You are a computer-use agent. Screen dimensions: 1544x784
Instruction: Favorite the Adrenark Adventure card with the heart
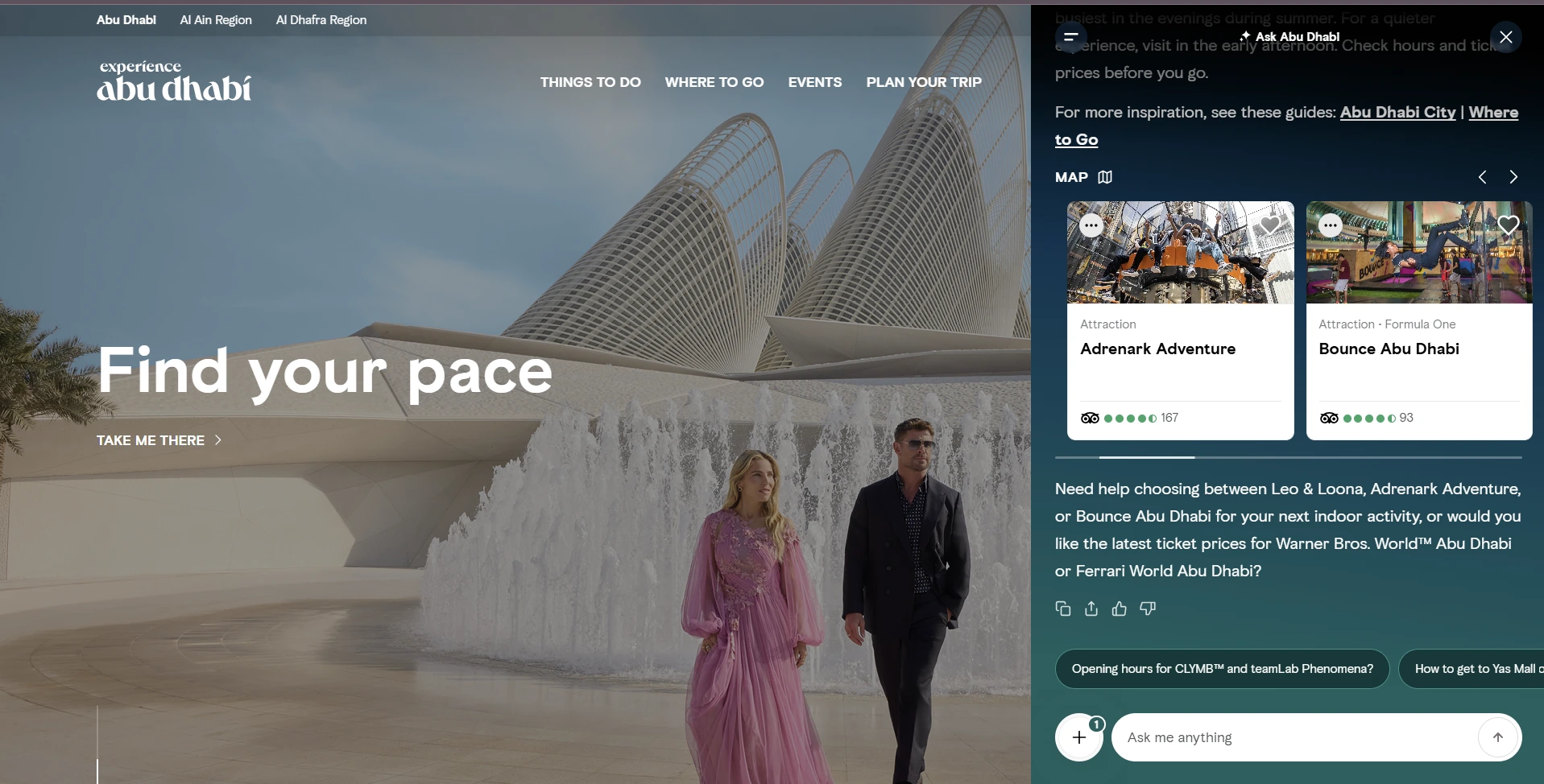pyautogui.click(x=1270, y=225)
